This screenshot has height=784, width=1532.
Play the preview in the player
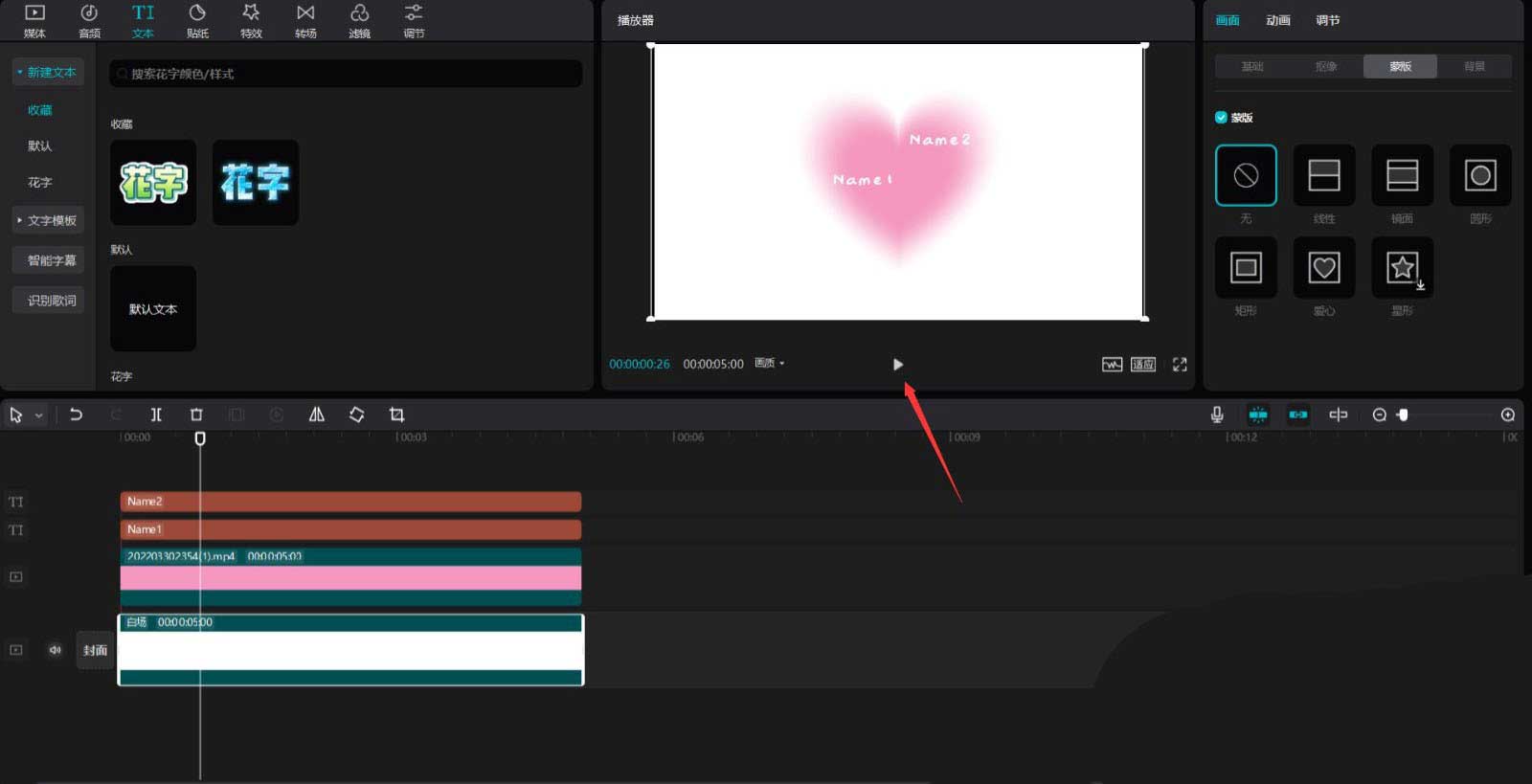click(897, 364)
